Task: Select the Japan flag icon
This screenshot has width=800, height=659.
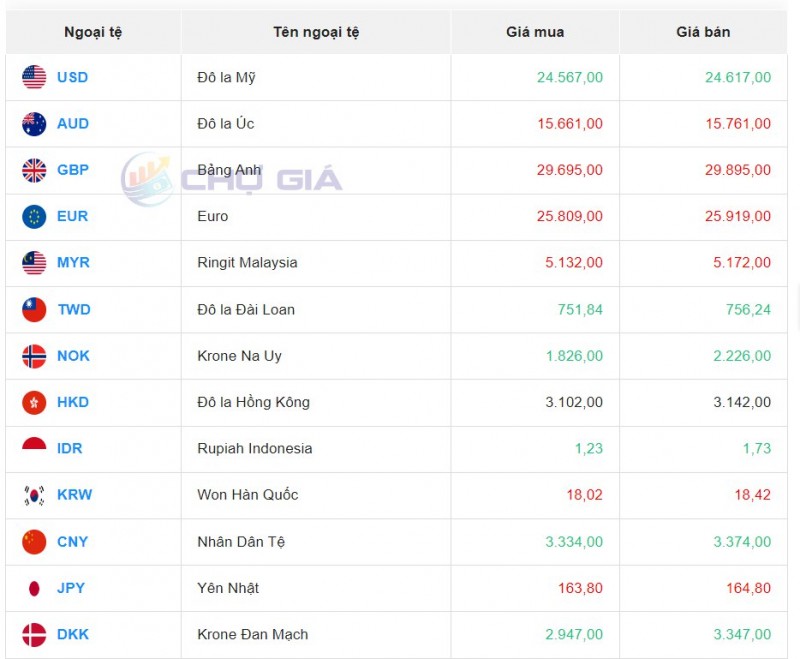Action: click(34, 588)
